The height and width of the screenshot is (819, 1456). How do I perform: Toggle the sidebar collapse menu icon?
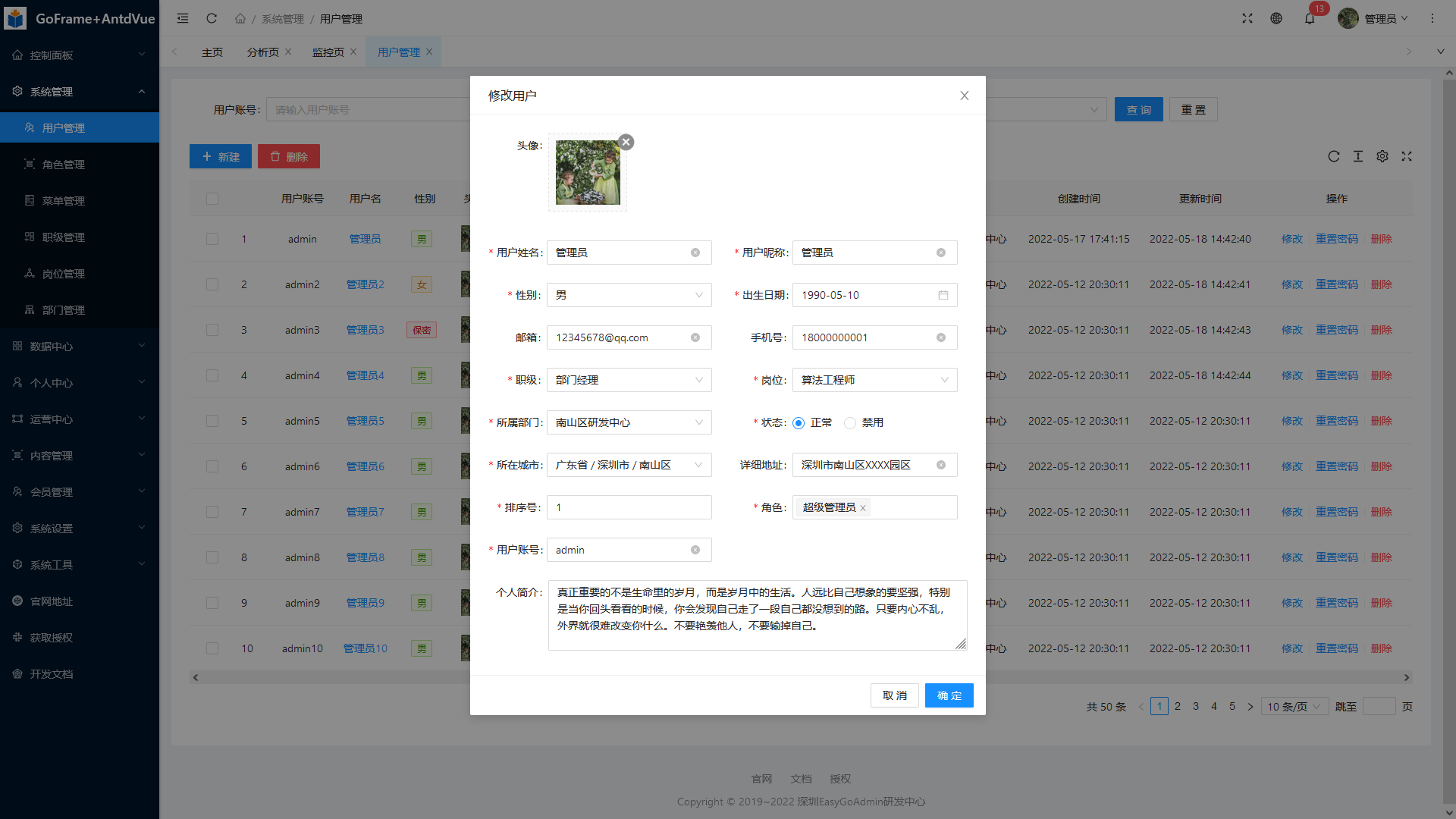tap(183, 18)
